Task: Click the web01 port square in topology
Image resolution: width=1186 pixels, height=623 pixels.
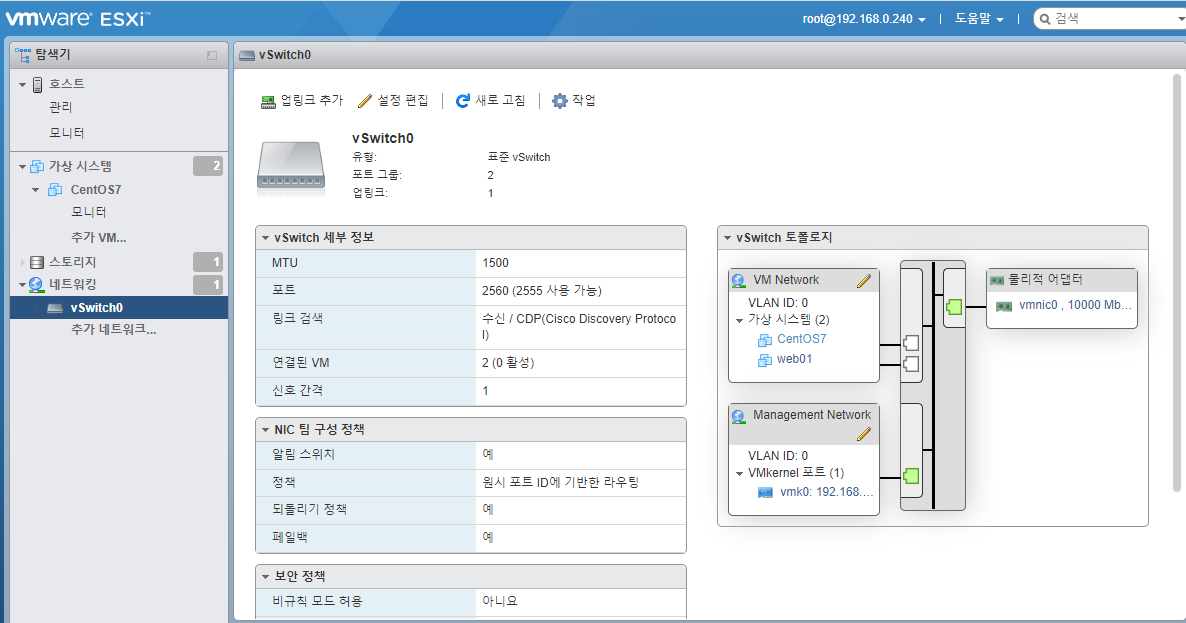Action: click(x=911, y=364)
